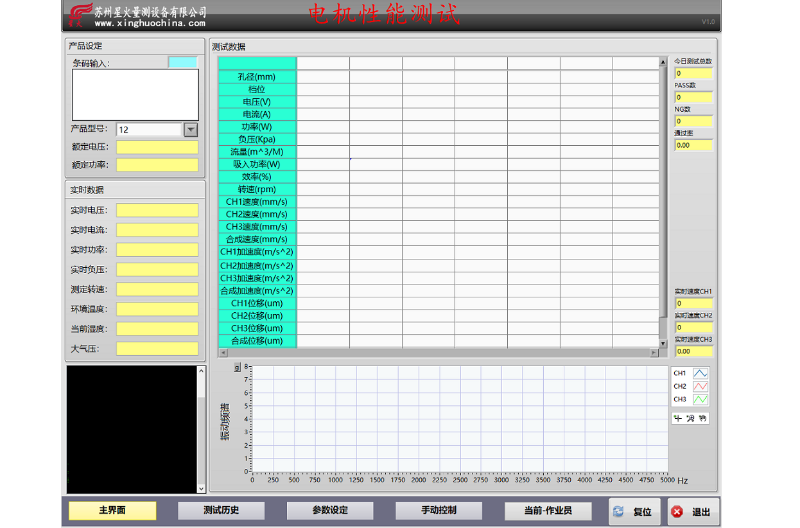Select the 合成速度(mm/s) row header
Image resolution: width=800 pixels, height=528 pixels.
[257, 239]
